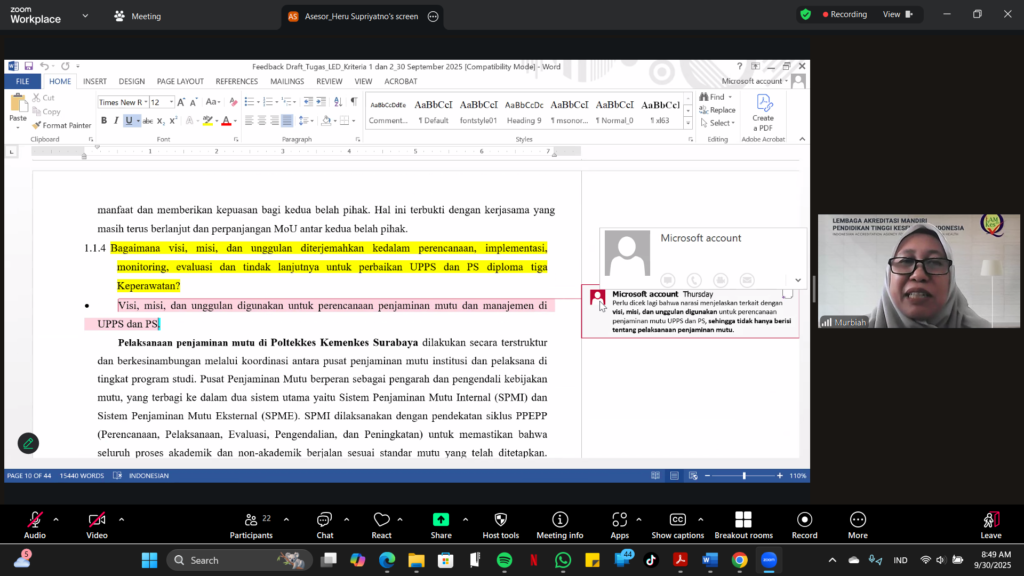Screen dimensions: 1024x576
Task: Click the Sort icon
Action: [338, 102]
